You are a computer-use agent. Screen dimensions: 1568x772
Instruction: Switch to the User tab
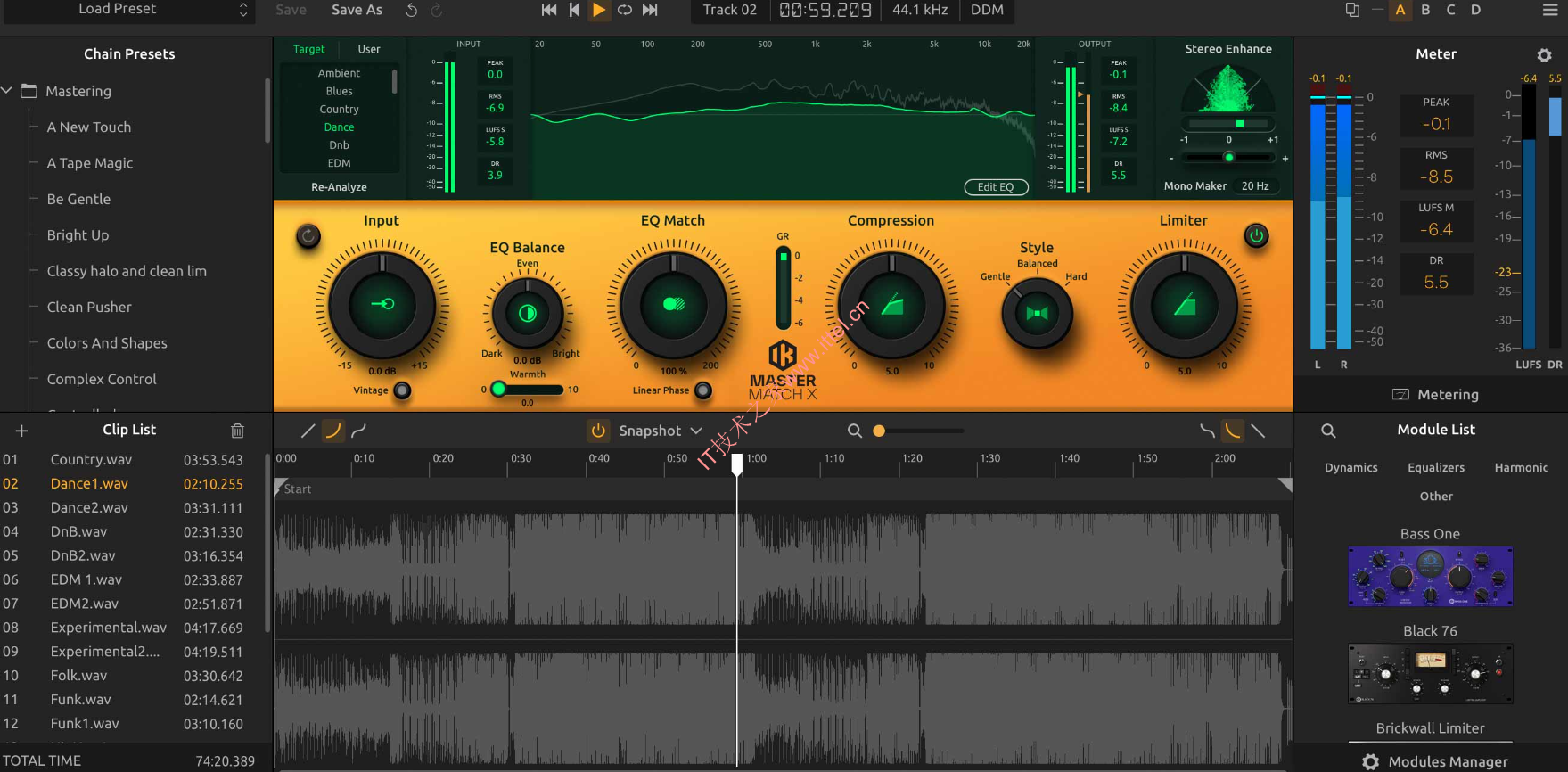[x=369, y=49]
